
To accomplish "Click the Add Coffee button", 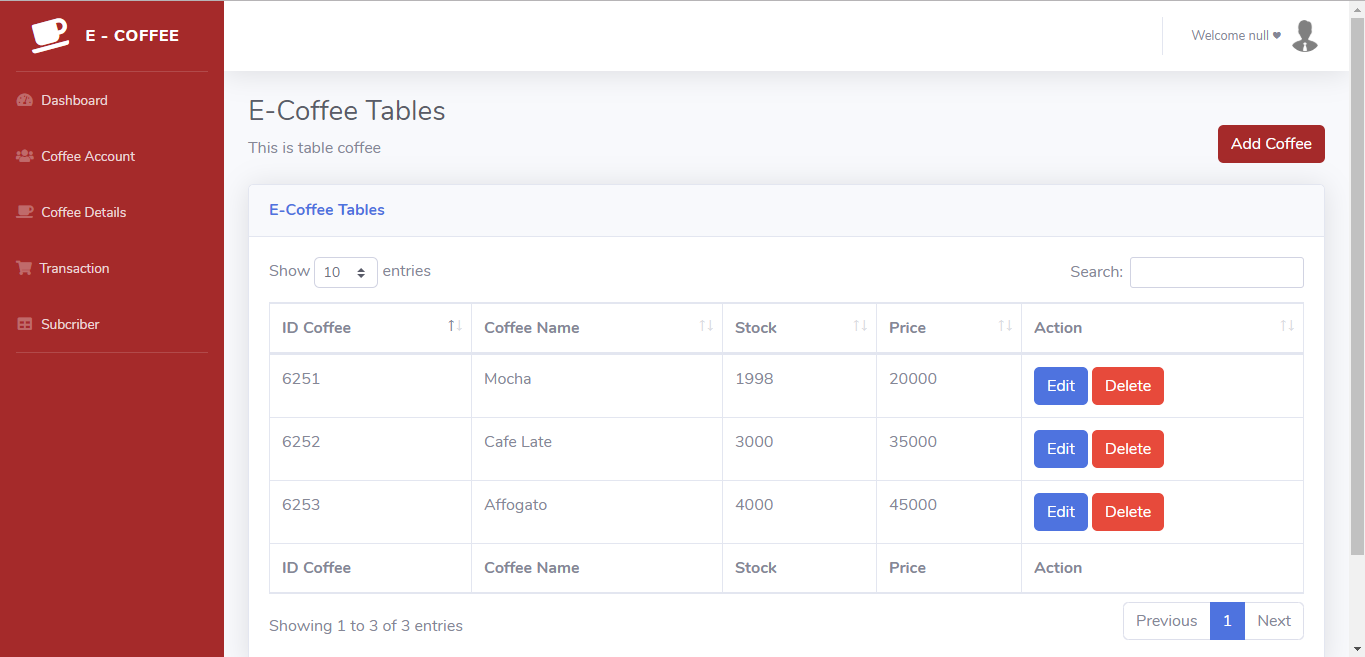I will pyautogui.click(x=1271, y=143).
